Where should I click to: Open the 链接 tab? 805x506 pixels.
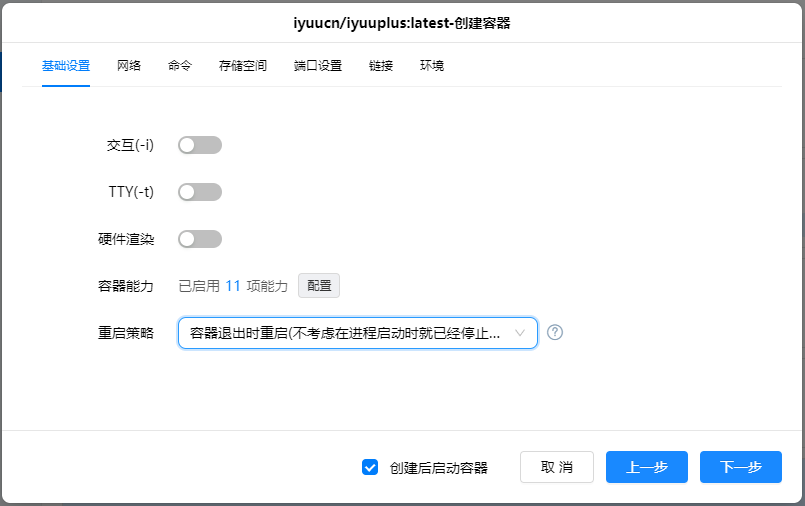pos(381,66)
